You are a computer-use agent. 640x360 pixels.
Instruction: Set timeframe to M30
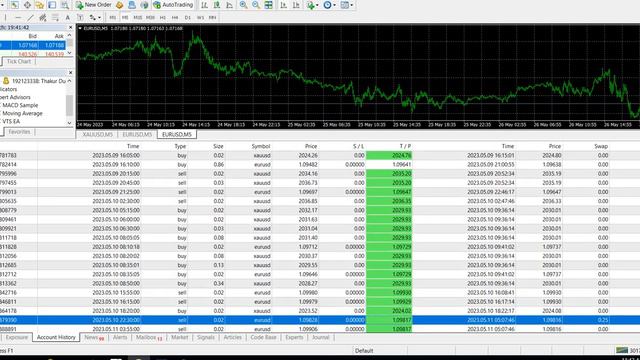[x=150, y=18]
